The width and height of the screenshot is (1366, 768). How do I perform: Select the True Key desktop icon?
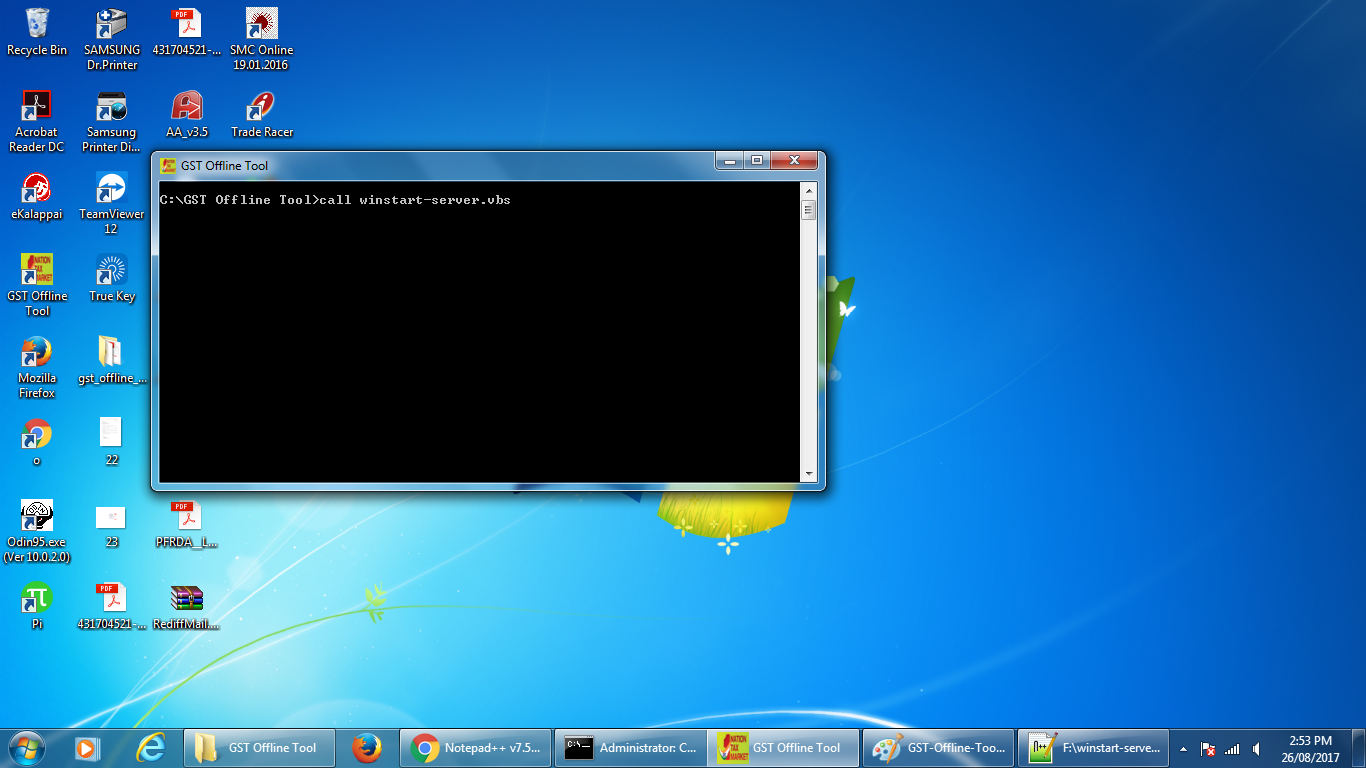click(x=111, y=278)
